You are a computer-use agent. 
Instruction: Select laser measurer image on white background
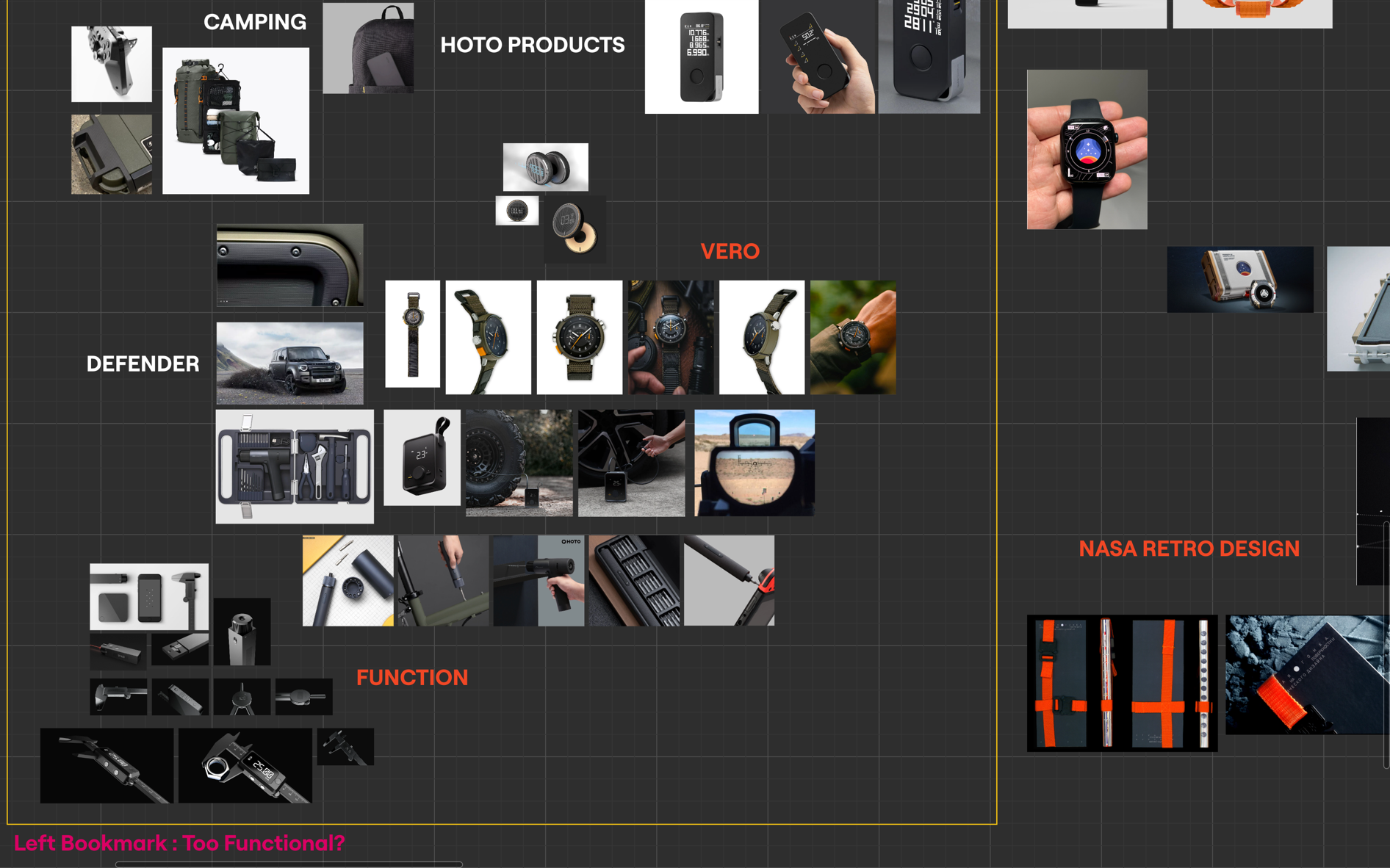click(x=701, y=57)
